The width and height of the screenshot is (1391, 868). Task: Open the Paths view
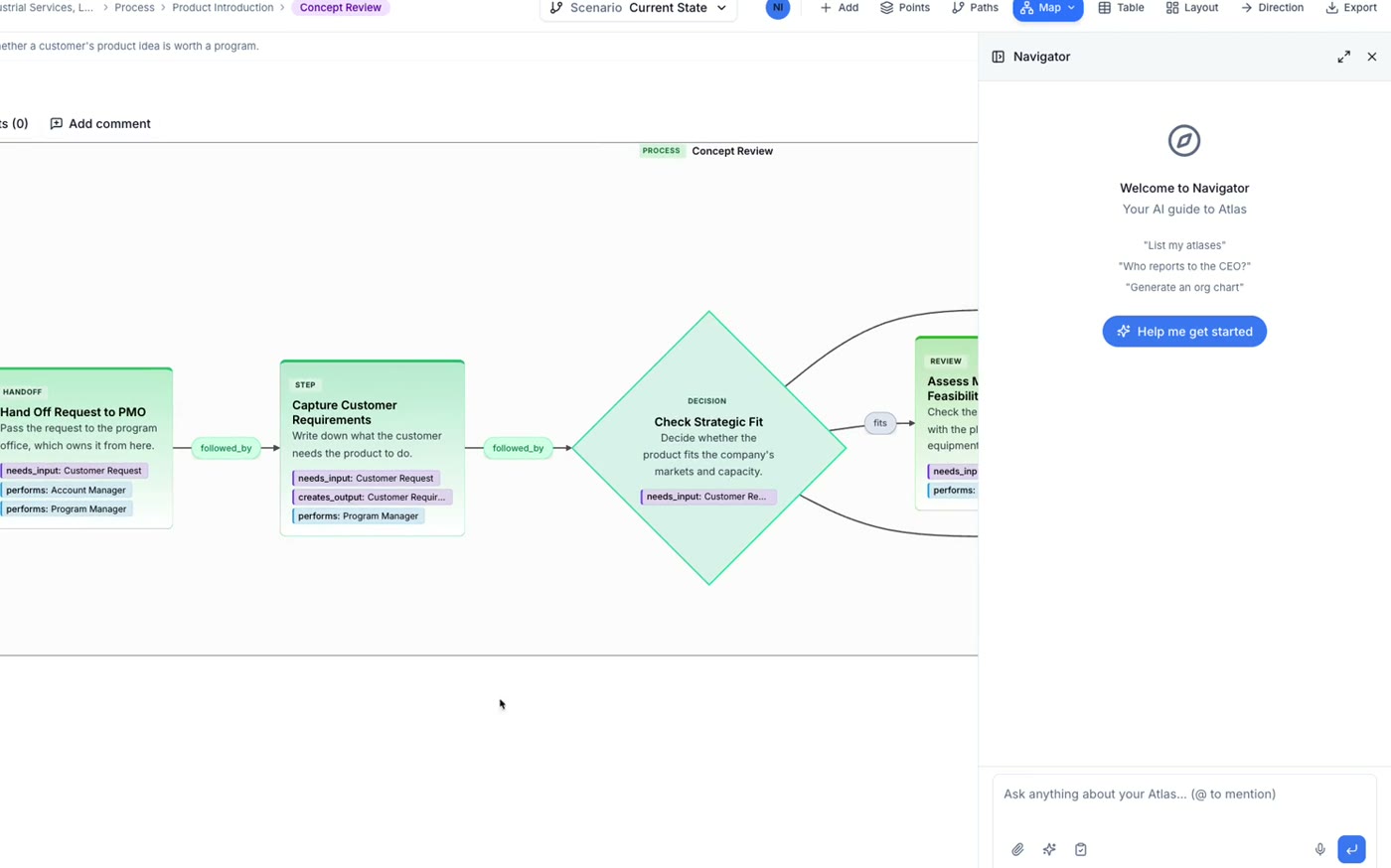(975, 8)
